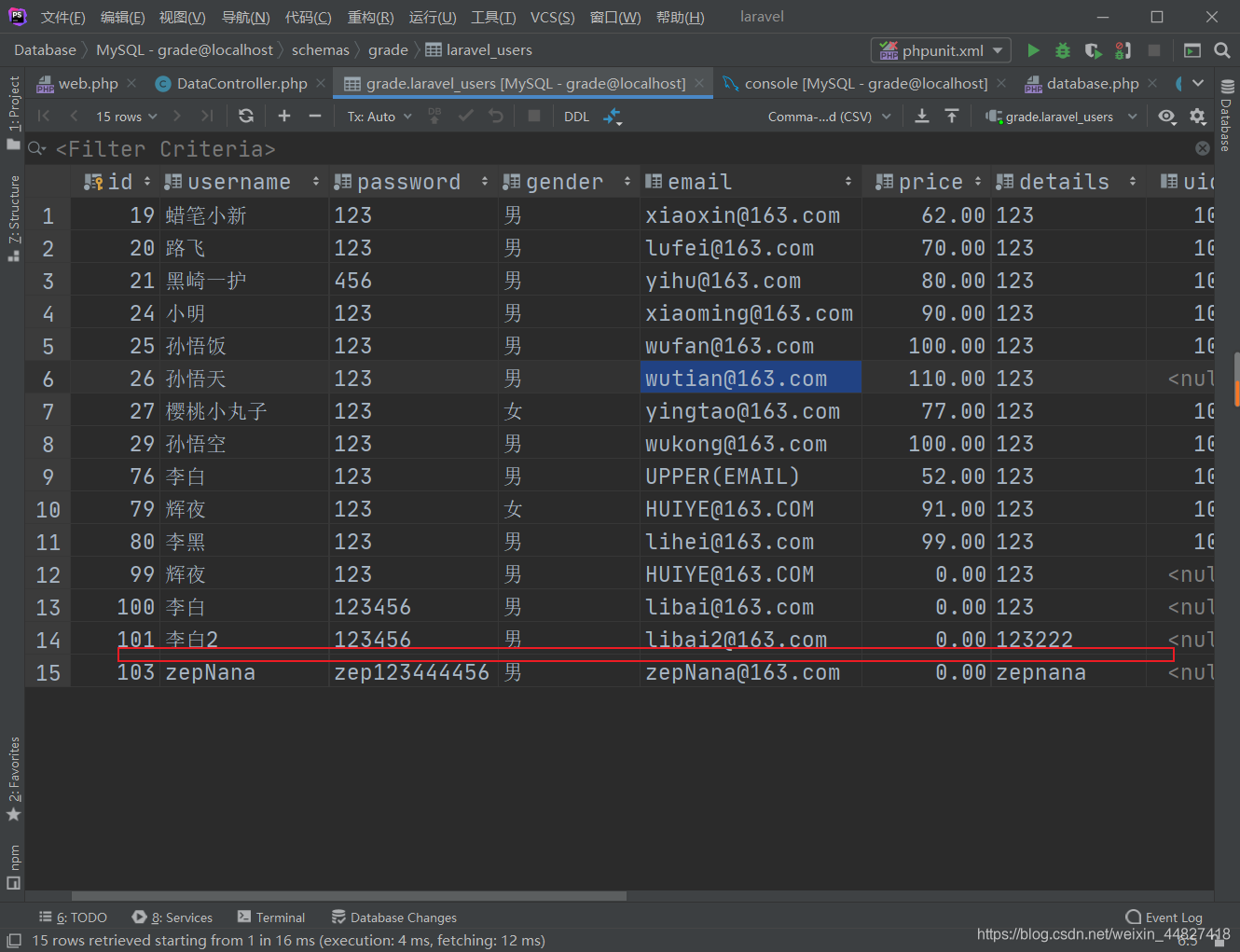
Task: Select cell zepNana@163.com
Action: [751, 672]
